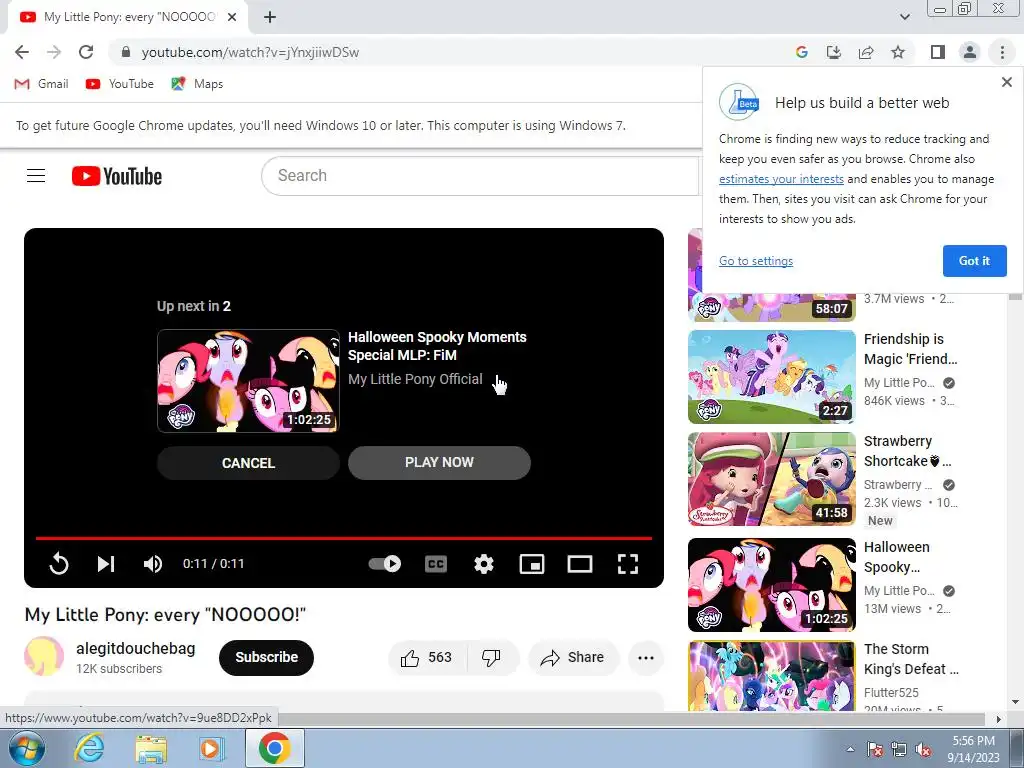Screen dimensions: 1024x768
Task: Open Windows Explorer from the taskbar
Action: pos(151,748)
